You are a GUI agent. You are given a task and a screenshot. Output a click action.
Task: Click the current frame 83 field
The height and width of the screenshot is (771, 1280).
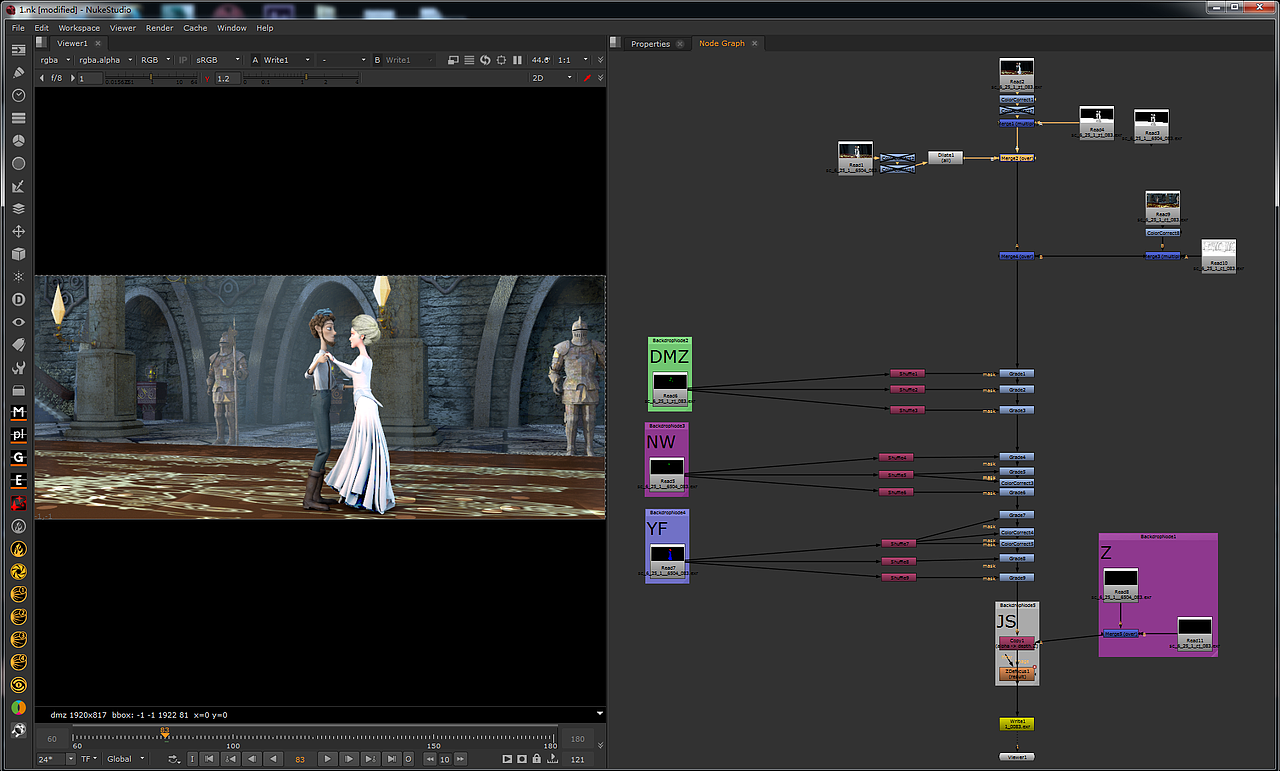[300, 759]
